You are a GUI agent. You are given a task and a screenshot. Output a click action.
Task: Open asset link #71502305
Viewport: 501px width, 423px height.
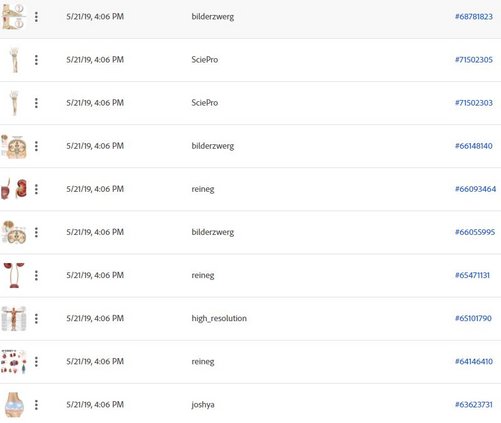click(474, 60)
